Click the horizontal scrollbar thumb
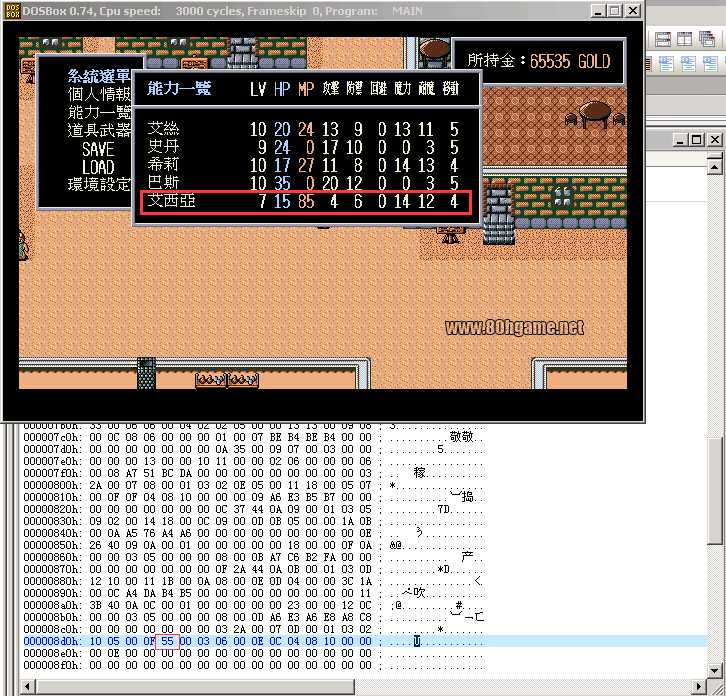The image size is (726, 696). click(195, 687)
